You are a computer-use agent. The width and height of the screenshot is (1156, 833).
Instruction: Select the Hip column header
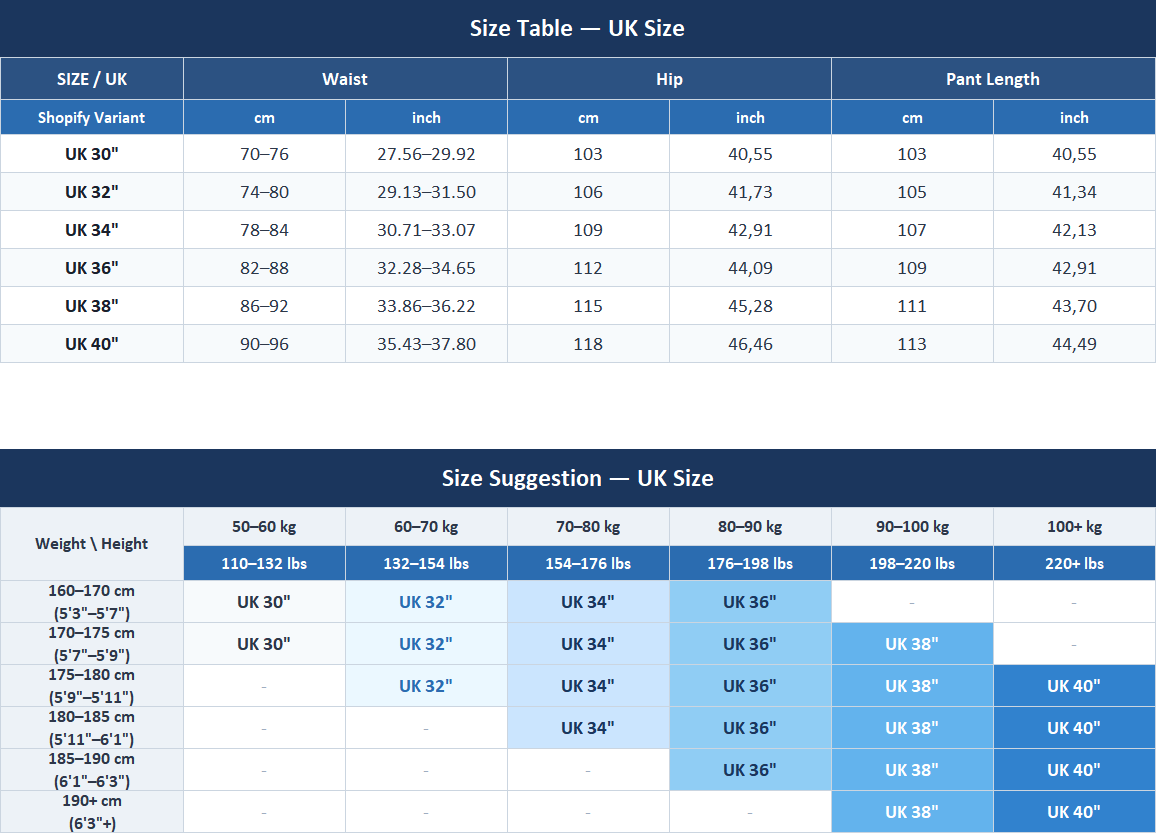point(669,79)
